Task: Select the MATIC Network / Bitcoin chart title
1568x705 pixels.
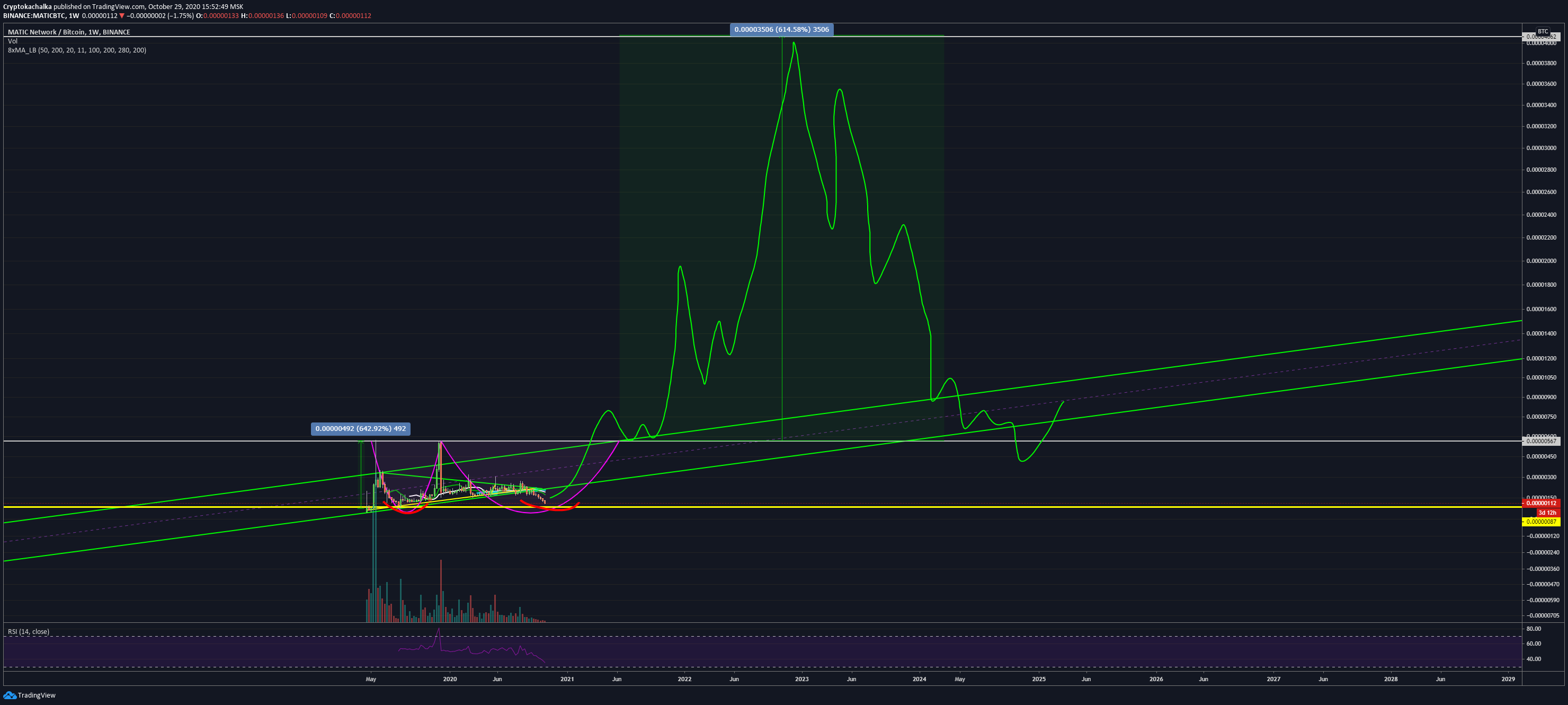Action: pyautogui.click(x=69, y=32)
